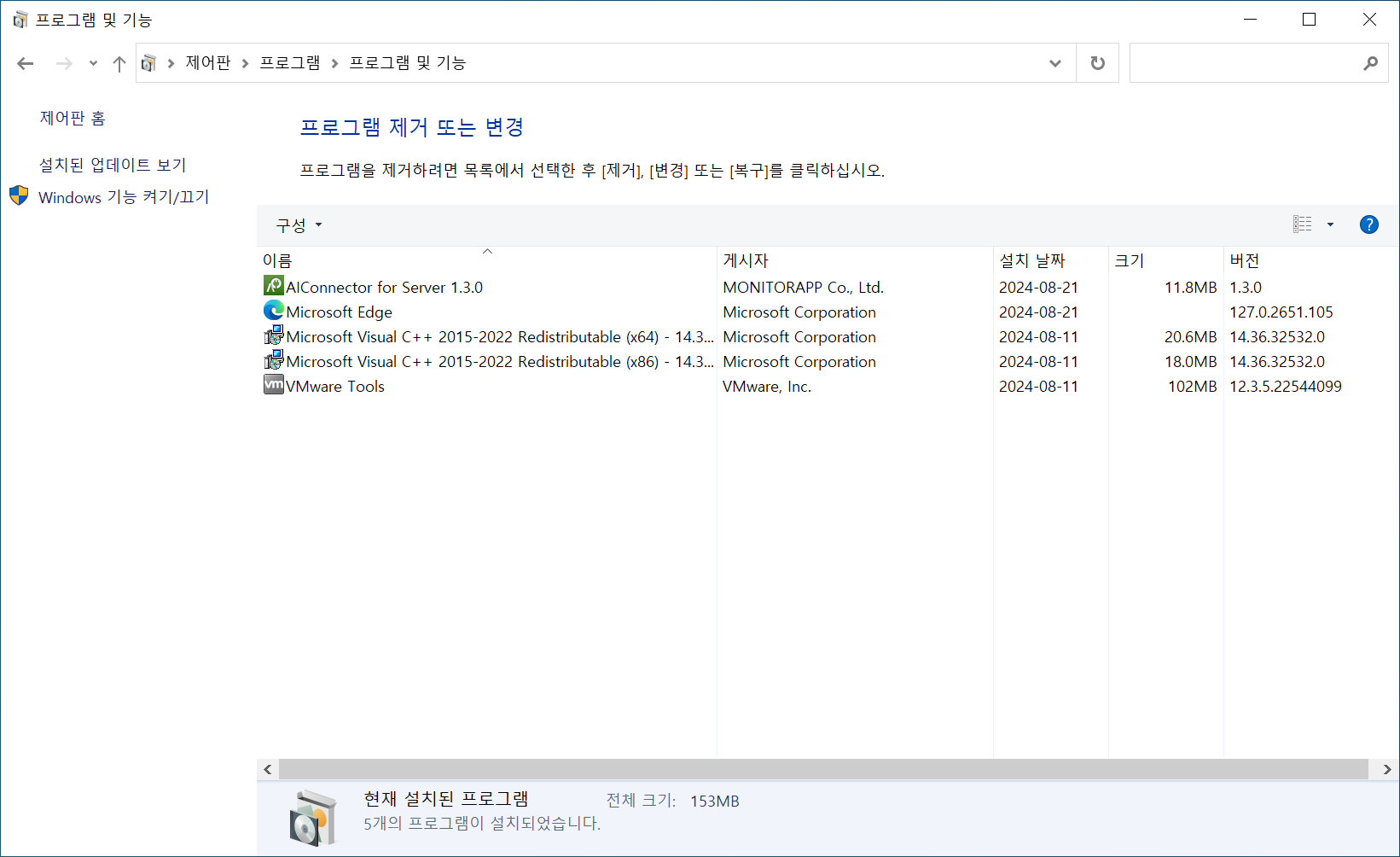The image size is (1400, 857).
Task: Click the AIConnector for Server app icon
Action: pos(273,286)
